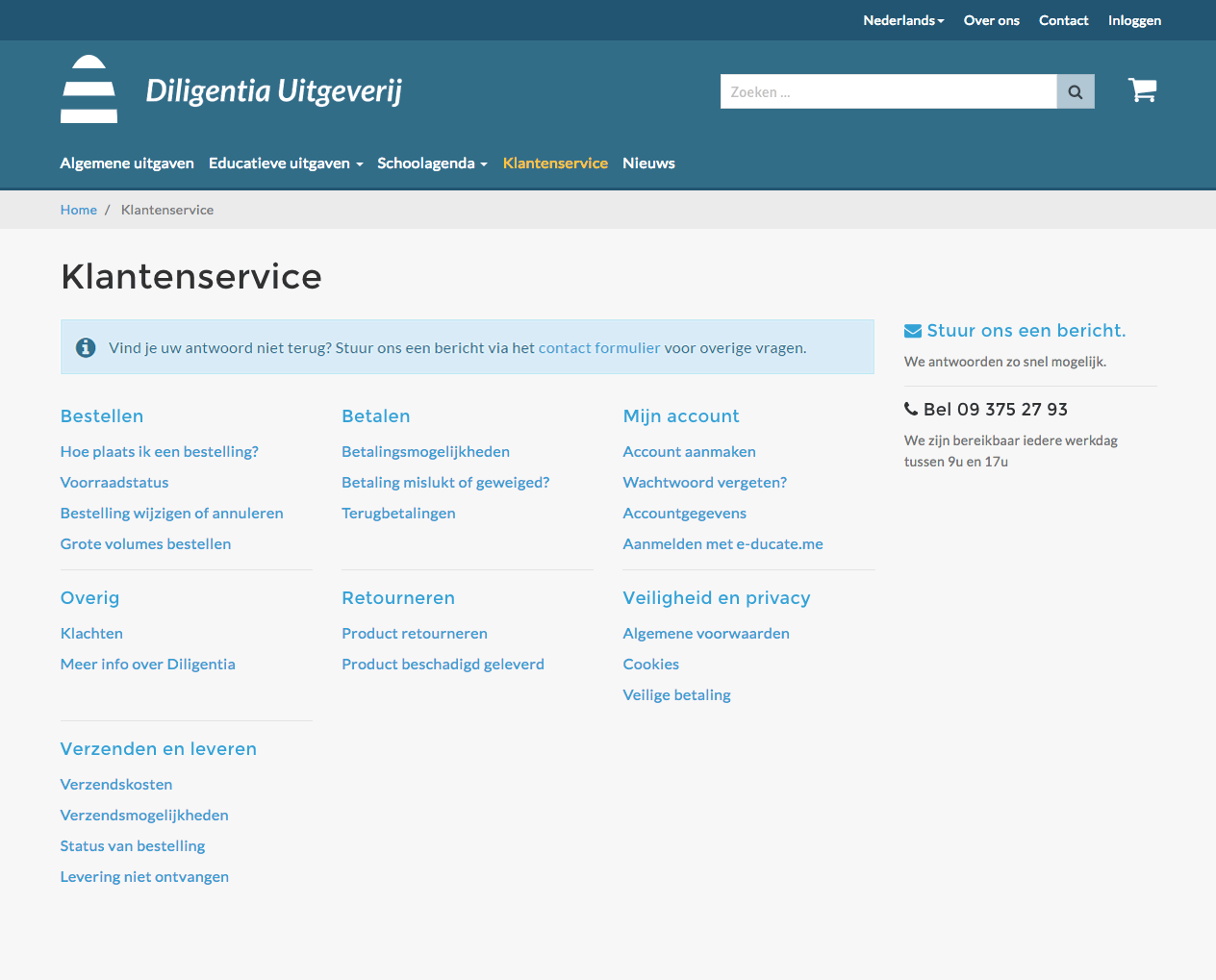The image size is (1216, 980).
Task: Open Algemene uitgaven in navigation
Action: click(127, 163)
